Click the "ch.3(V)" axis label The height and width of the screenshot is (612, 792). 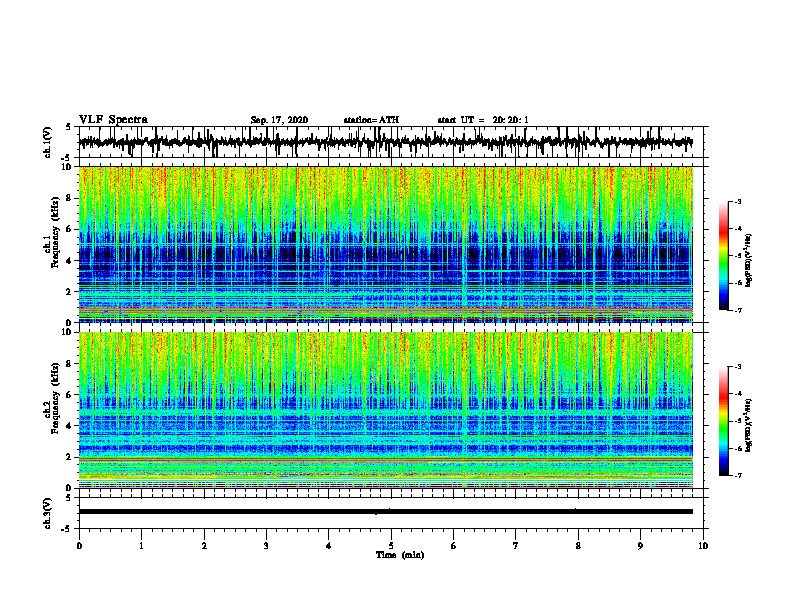(48, 514)
